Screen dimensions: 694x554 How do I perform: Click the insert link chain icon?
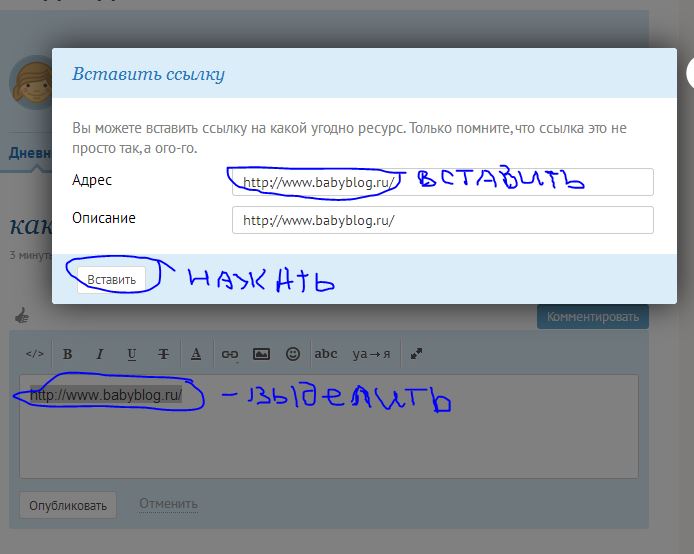[x=230, y=354]
